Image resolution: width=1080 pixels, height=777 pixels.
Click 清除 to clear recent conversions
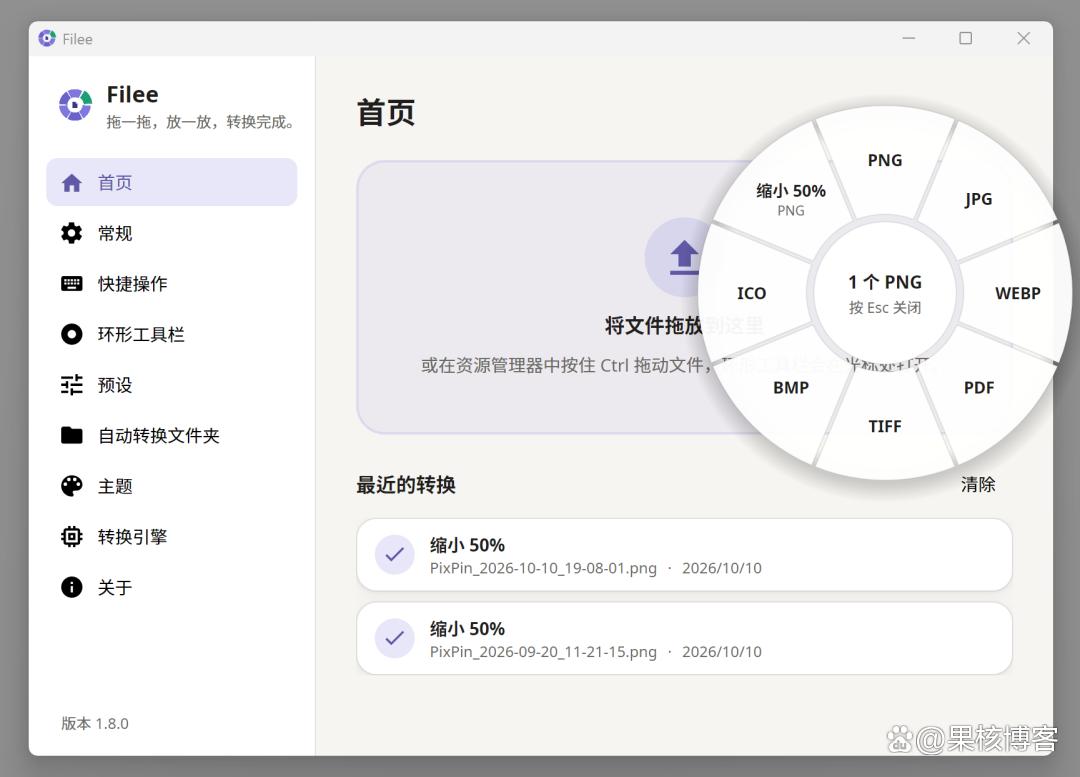click(x=978, y=484)
